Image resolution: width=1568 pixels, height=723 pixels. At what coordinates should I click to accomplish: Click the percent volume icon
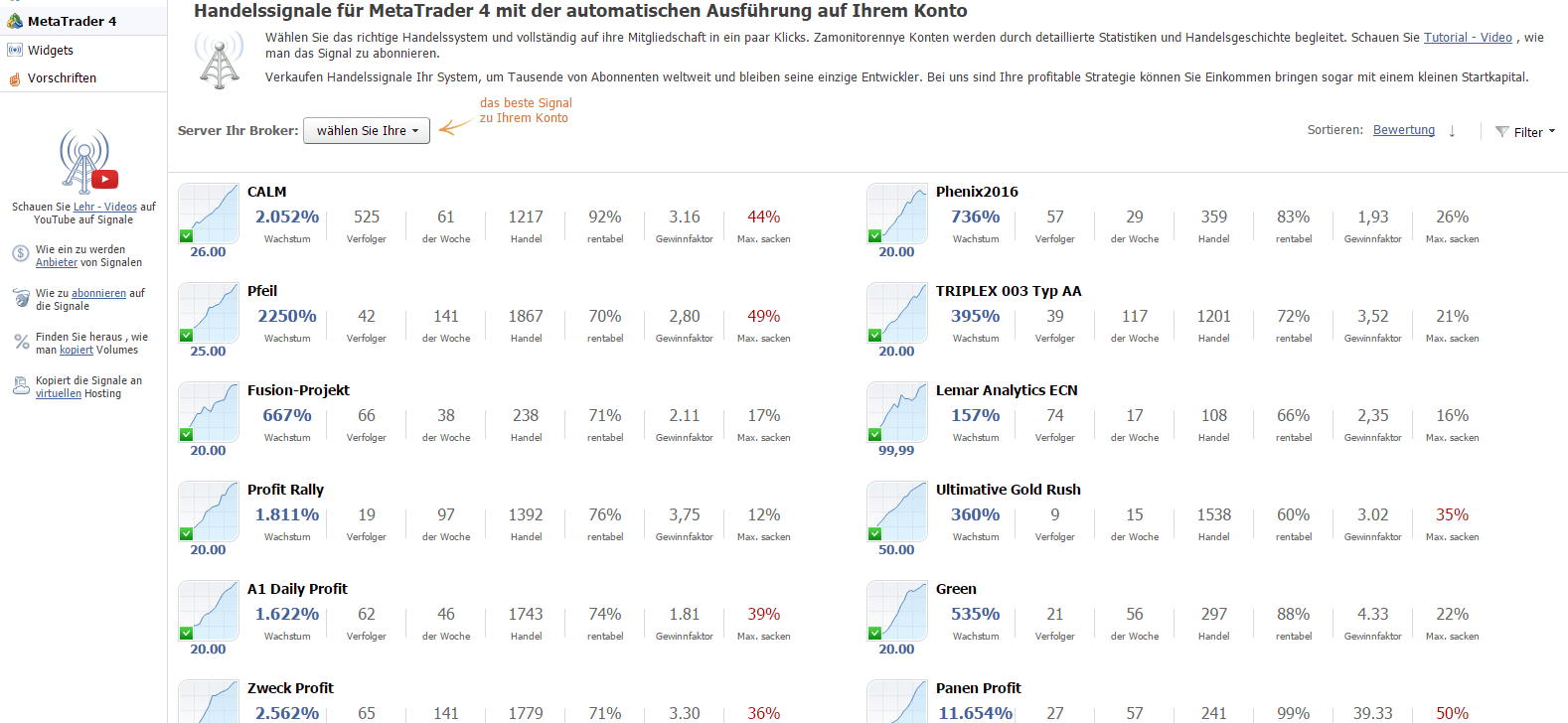21,342
